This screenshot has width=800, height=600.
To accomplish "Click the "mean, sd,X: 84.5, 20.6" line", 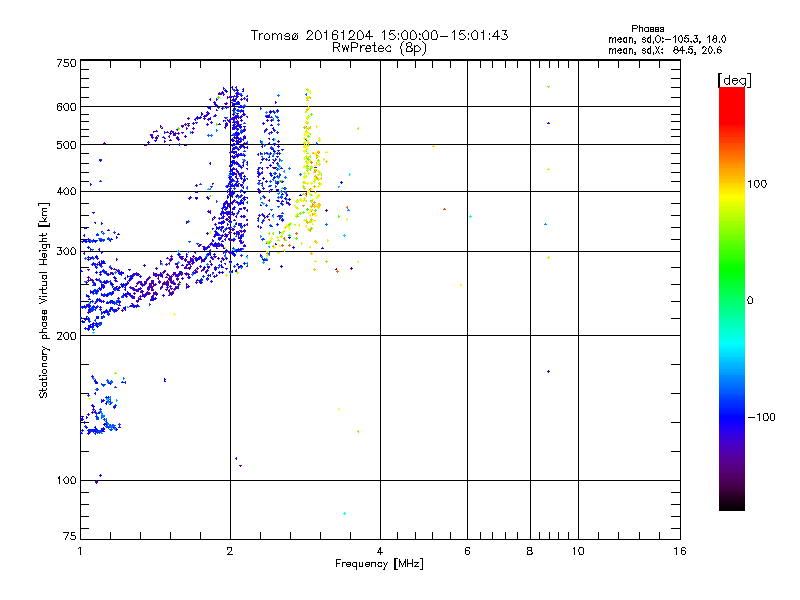I will click(665, 50).
